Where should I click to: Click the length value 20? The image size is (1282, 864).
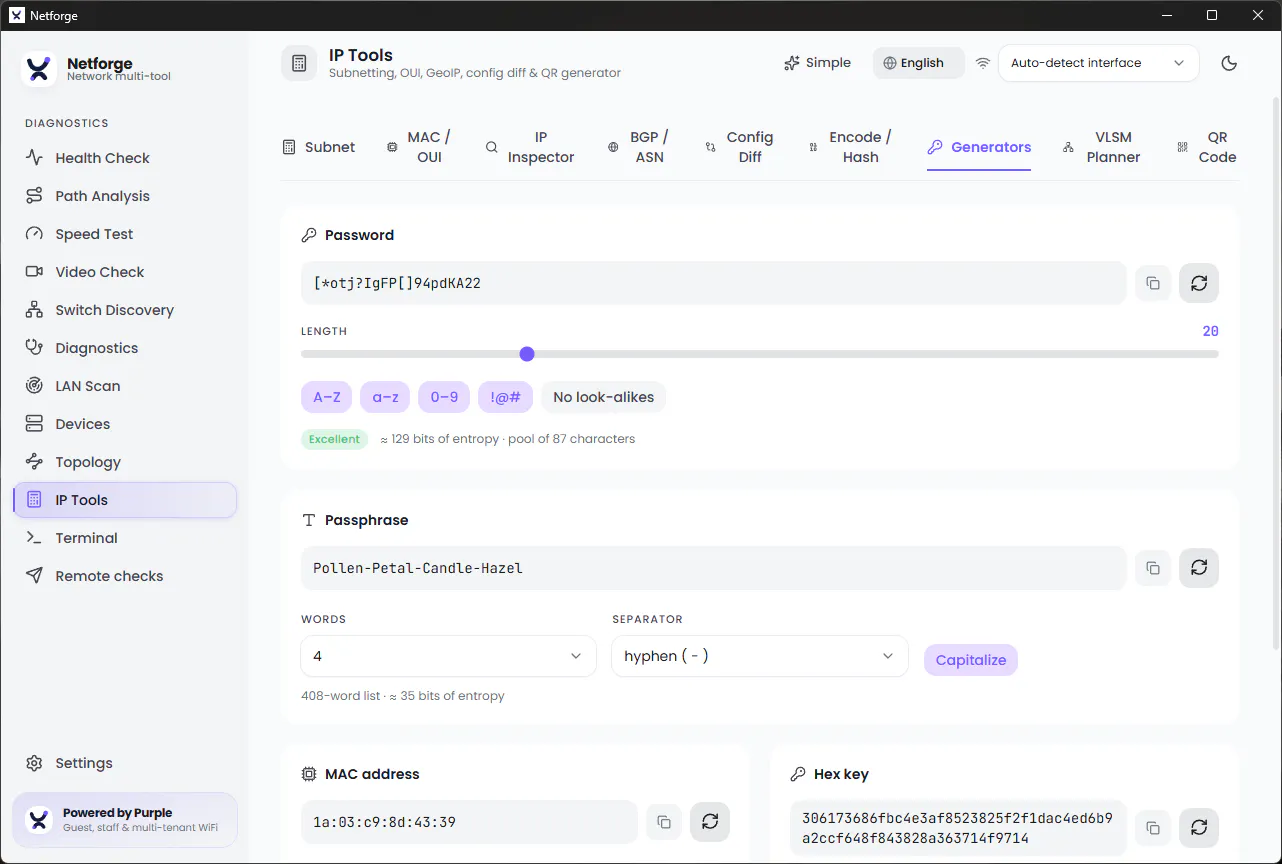1210,331
